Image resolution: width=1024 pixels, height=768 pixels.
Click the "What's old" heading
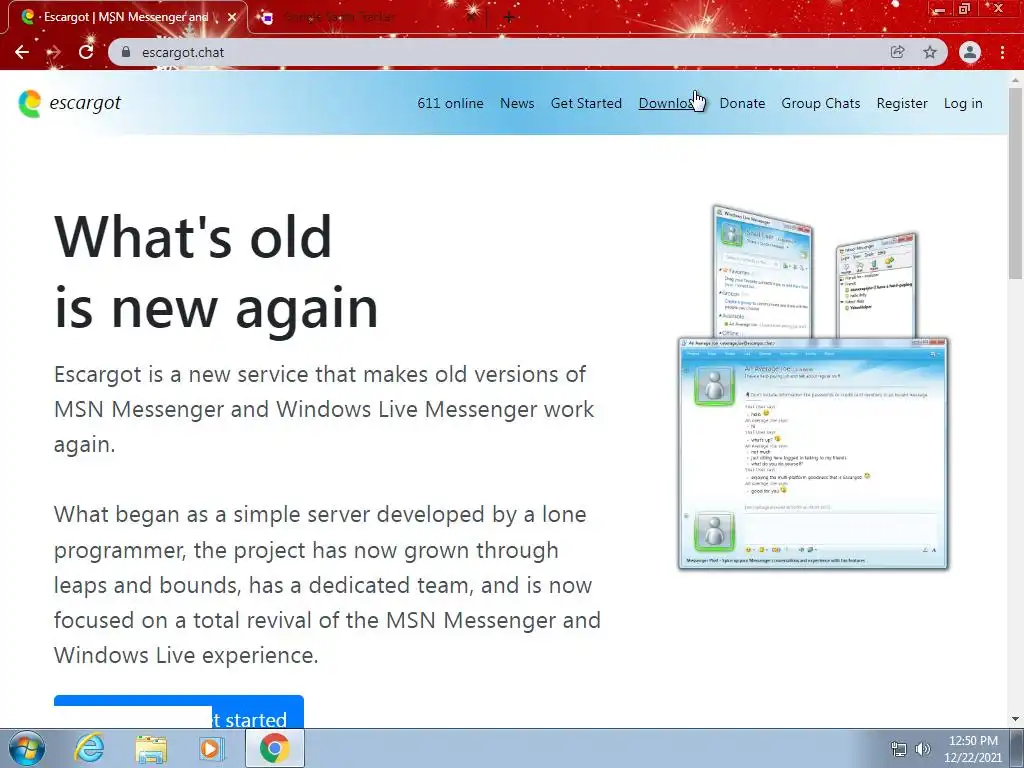click(193, 236)
